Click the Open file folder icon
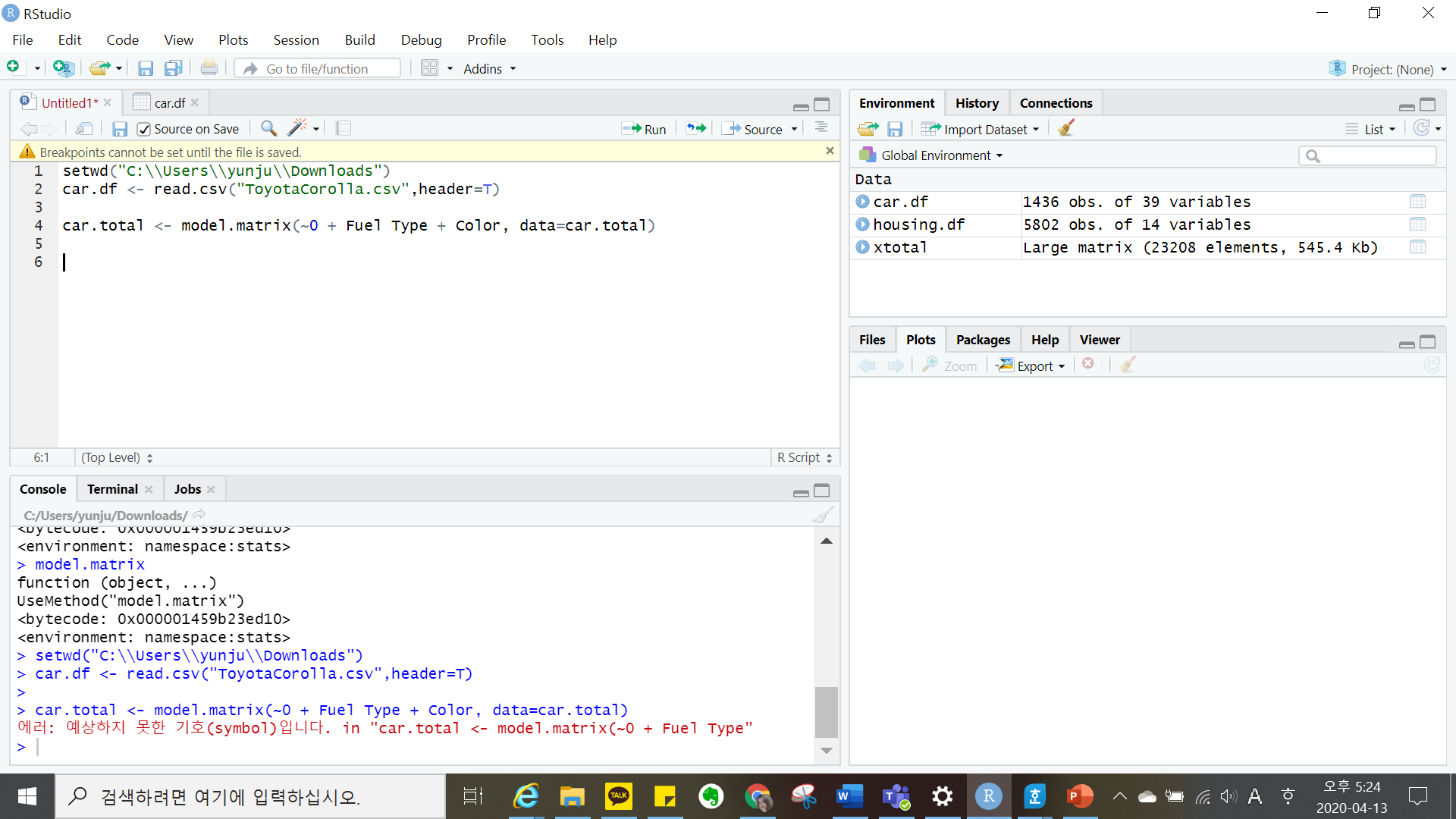The image size is (1456, 819). (x=99, y=68)
